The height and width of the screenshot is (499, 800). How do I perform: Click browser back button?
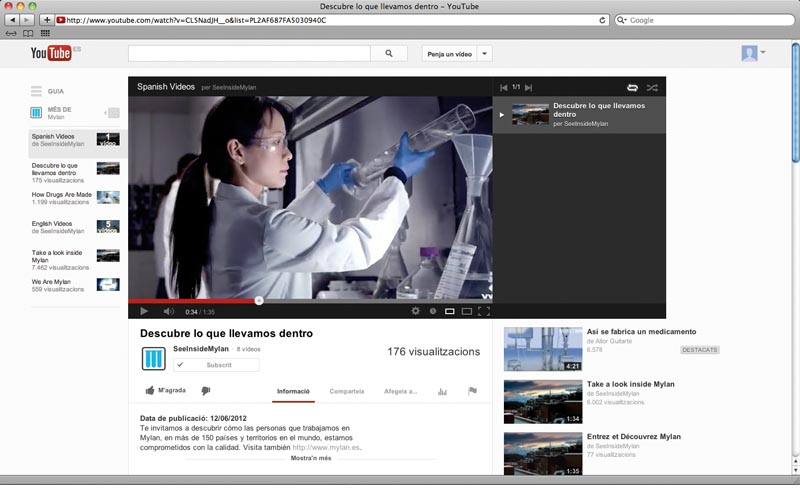pyautogui.click(x=12, y=20)
